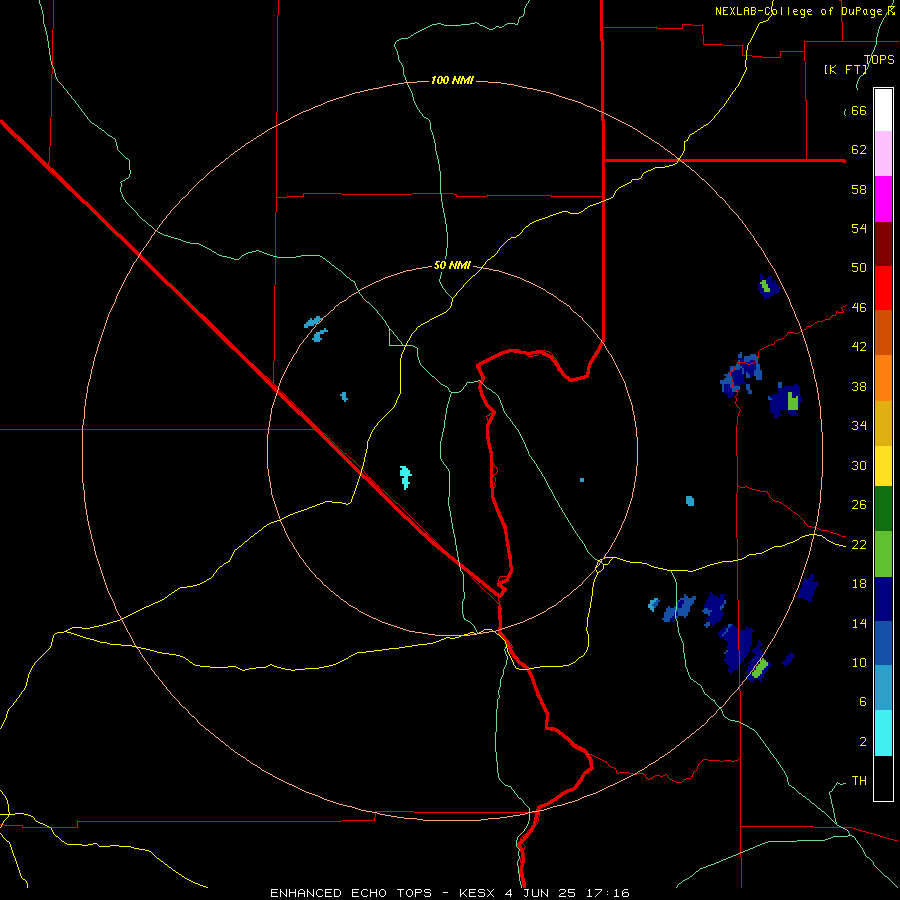Click the "26" legend value
Screen dimensions: 900x900
[859, 505]
